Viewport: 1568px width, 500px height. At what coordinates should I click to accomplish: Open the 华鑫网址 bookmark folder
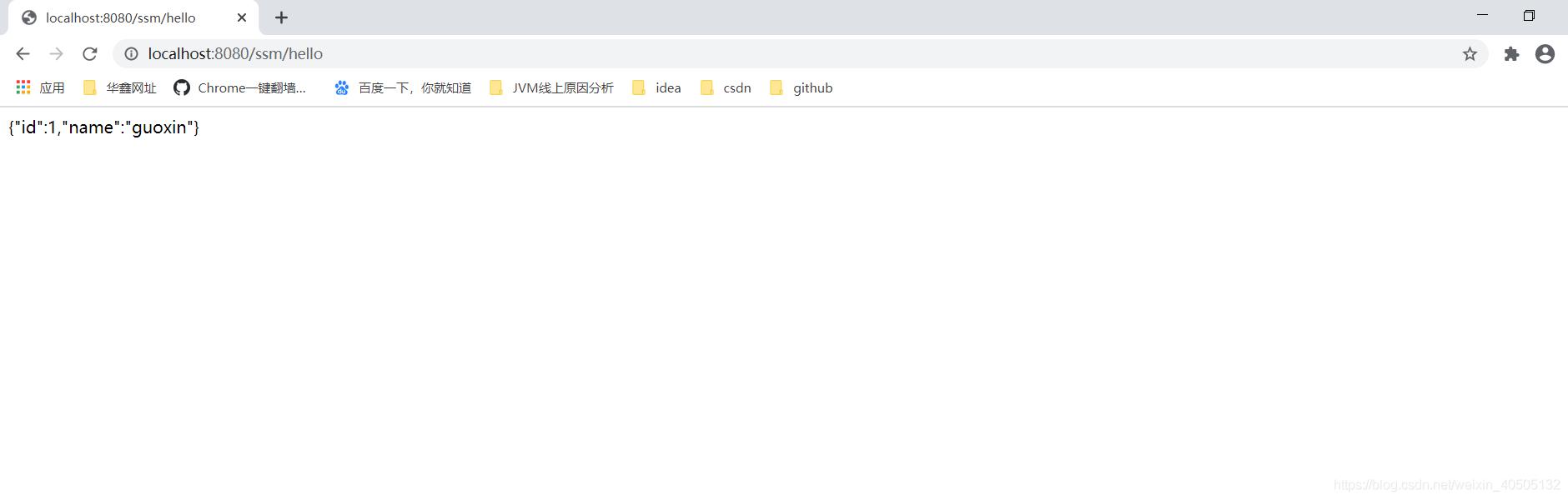pos(120,87)
